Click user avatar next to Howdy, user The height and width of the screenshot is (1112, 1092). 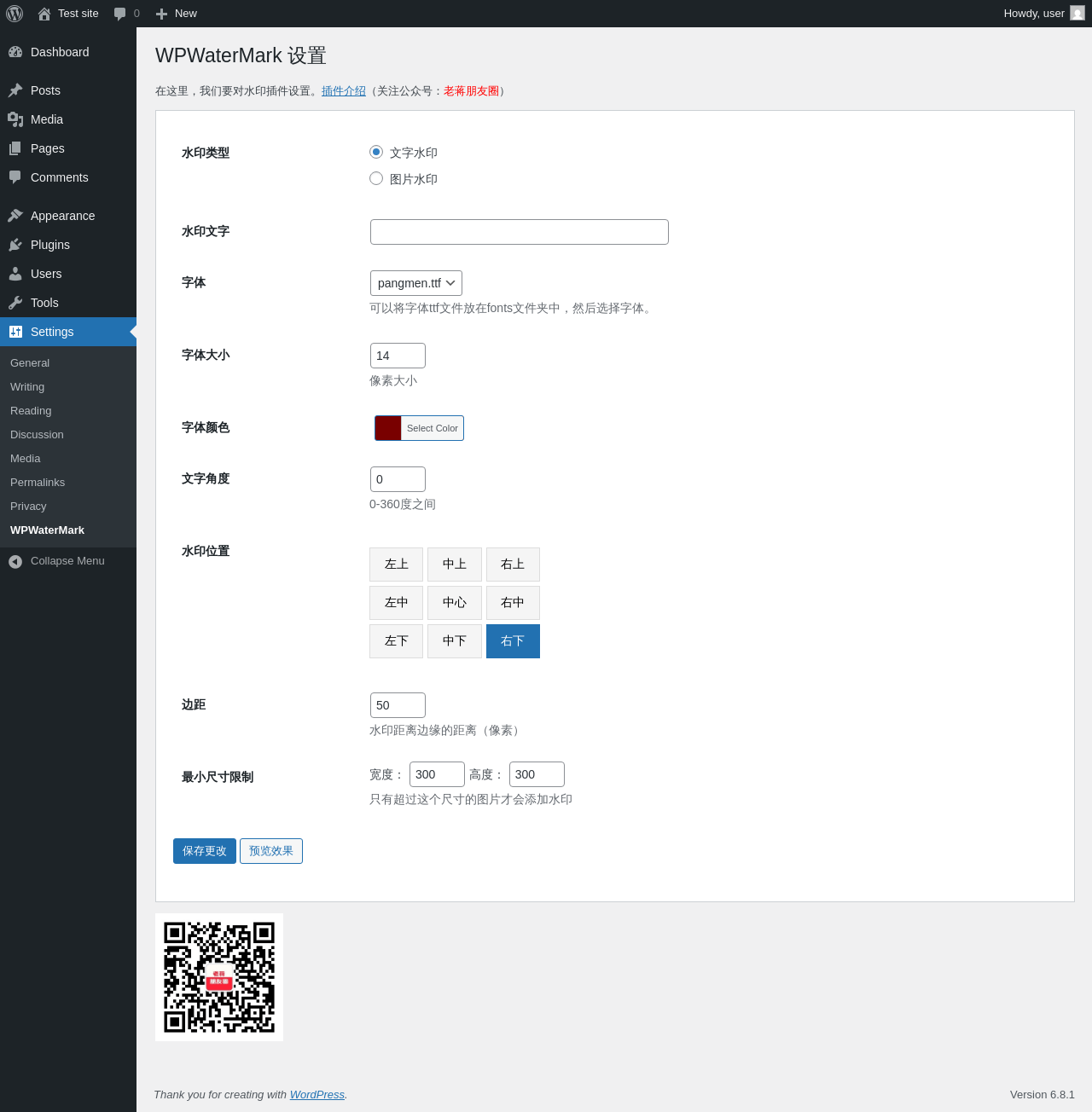[1077, 14]
